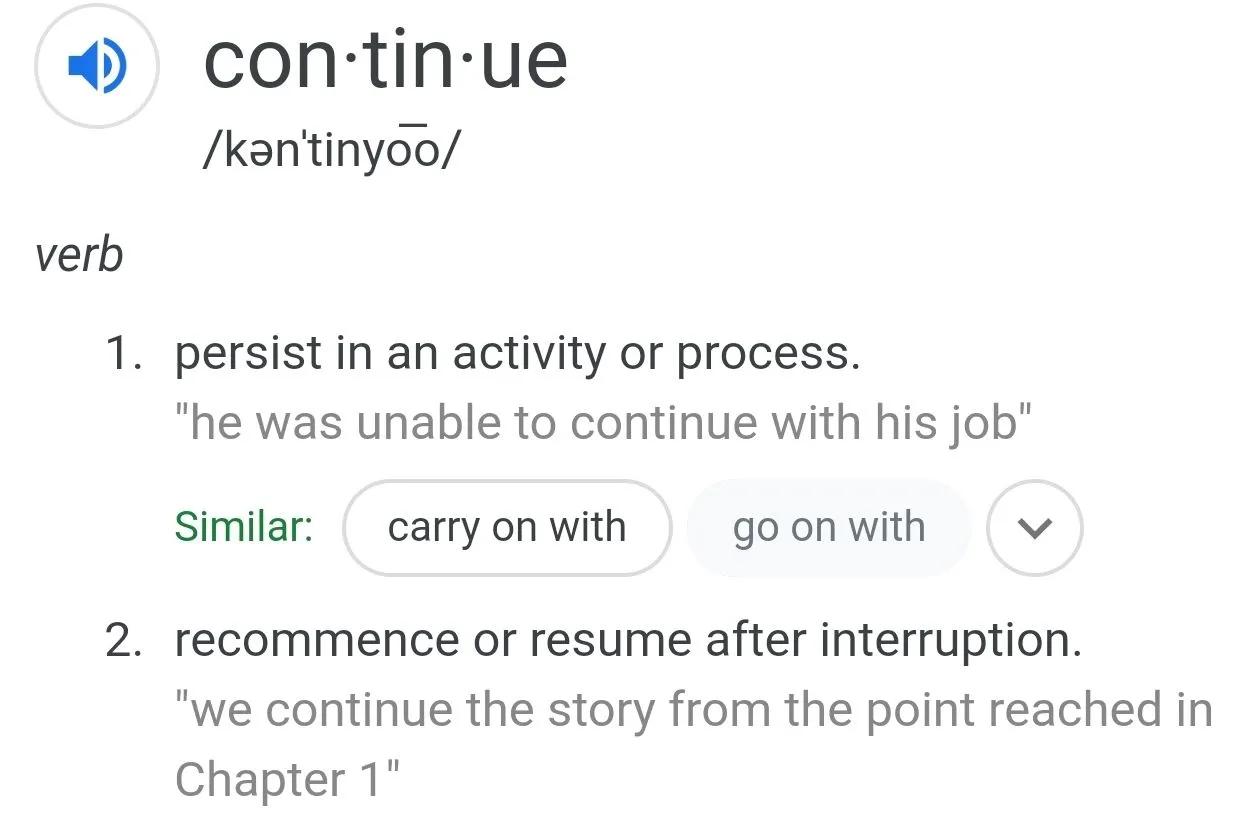The image size is (1245, 823).
Task: Select the "carry on with" synonym chip
Action: (x=506, y=527)
